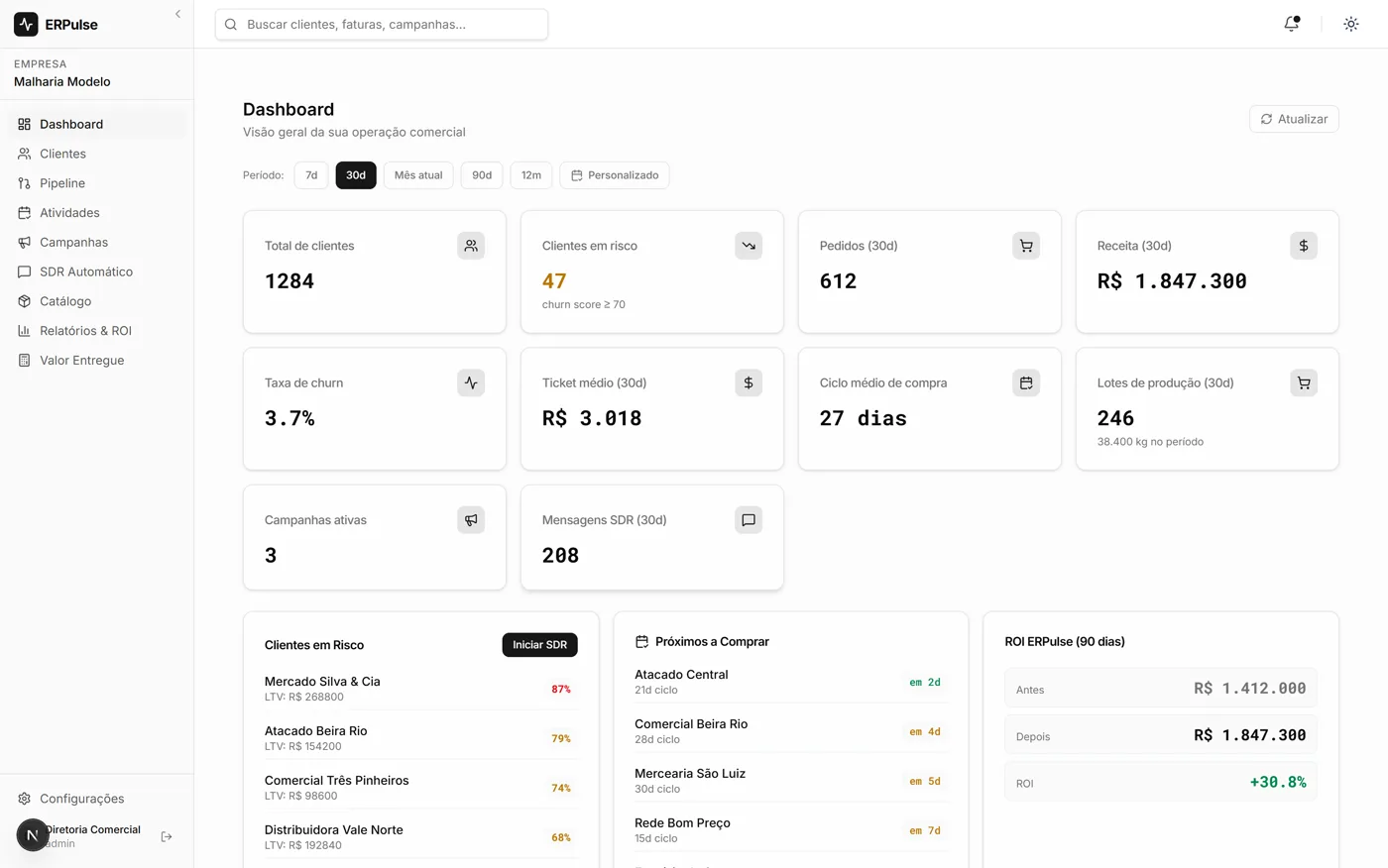Click the 79% churn score badge
The image size is (1388, 868).
click(561, 738)
